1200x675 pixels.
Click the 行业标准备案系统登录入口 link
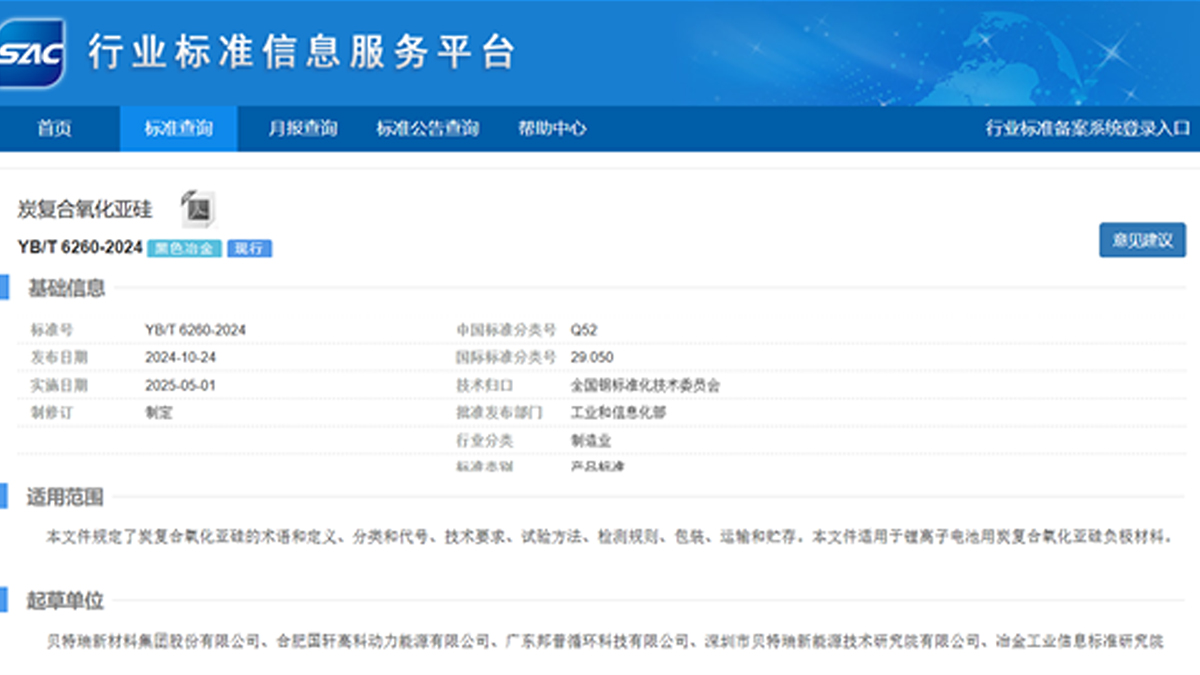pyautogui.click(x=1087, y=129)
